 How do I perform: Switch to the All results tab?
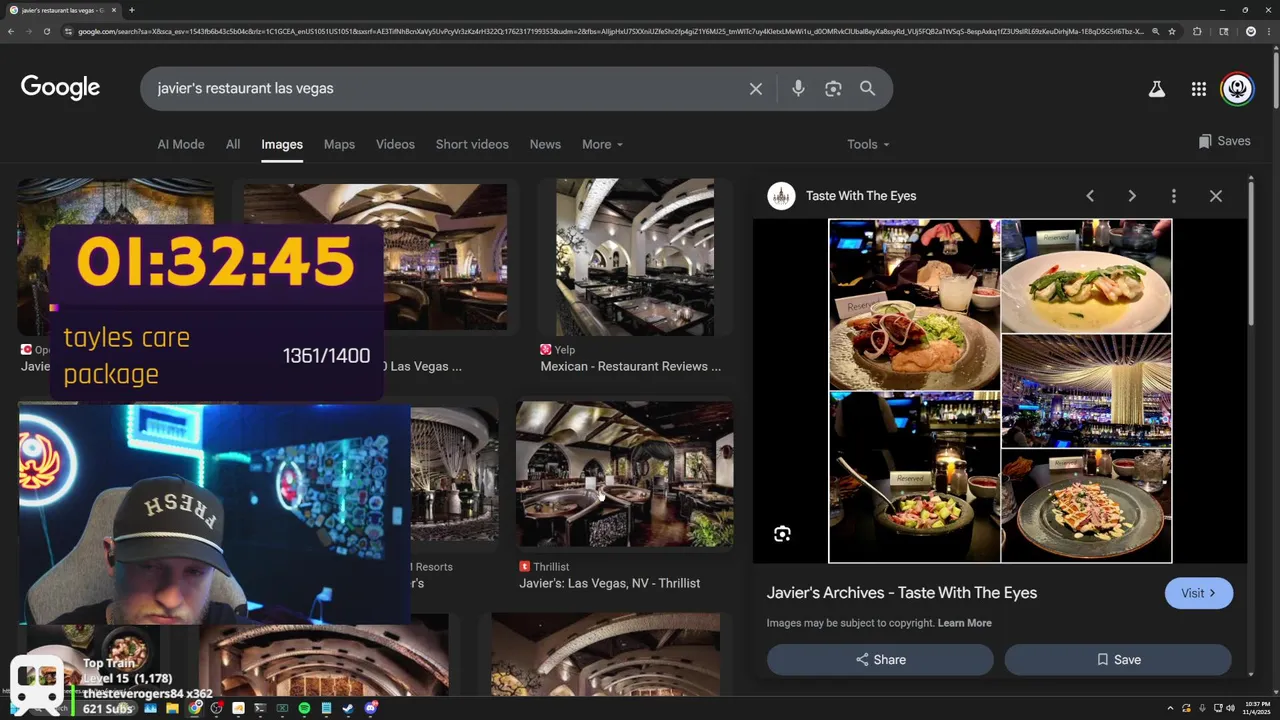click(x=233, y=144)
